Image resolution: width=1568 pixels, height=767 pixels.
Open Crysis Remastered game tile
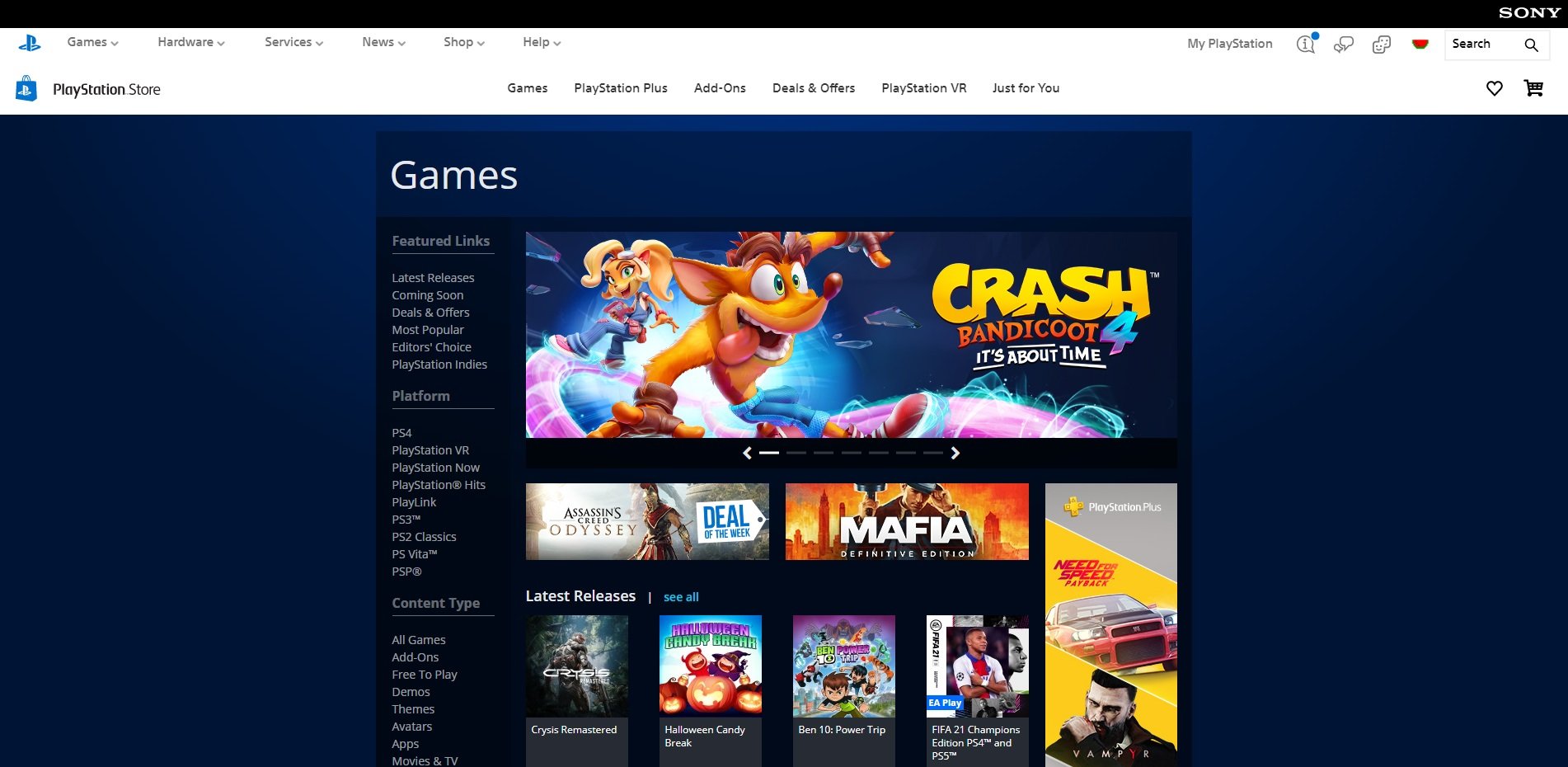coord(577,691)
